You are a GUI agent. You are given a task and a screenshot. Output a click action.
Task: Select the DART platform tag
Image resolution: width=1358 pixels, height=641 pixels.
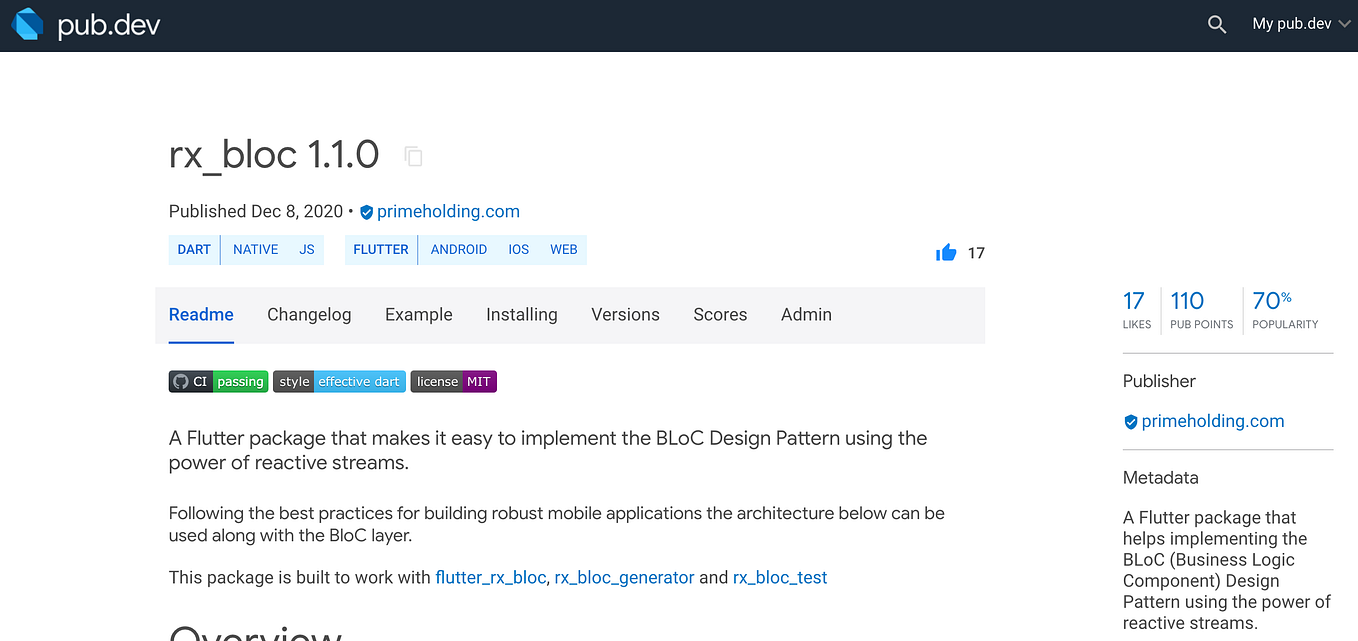[x=194, y=249]
